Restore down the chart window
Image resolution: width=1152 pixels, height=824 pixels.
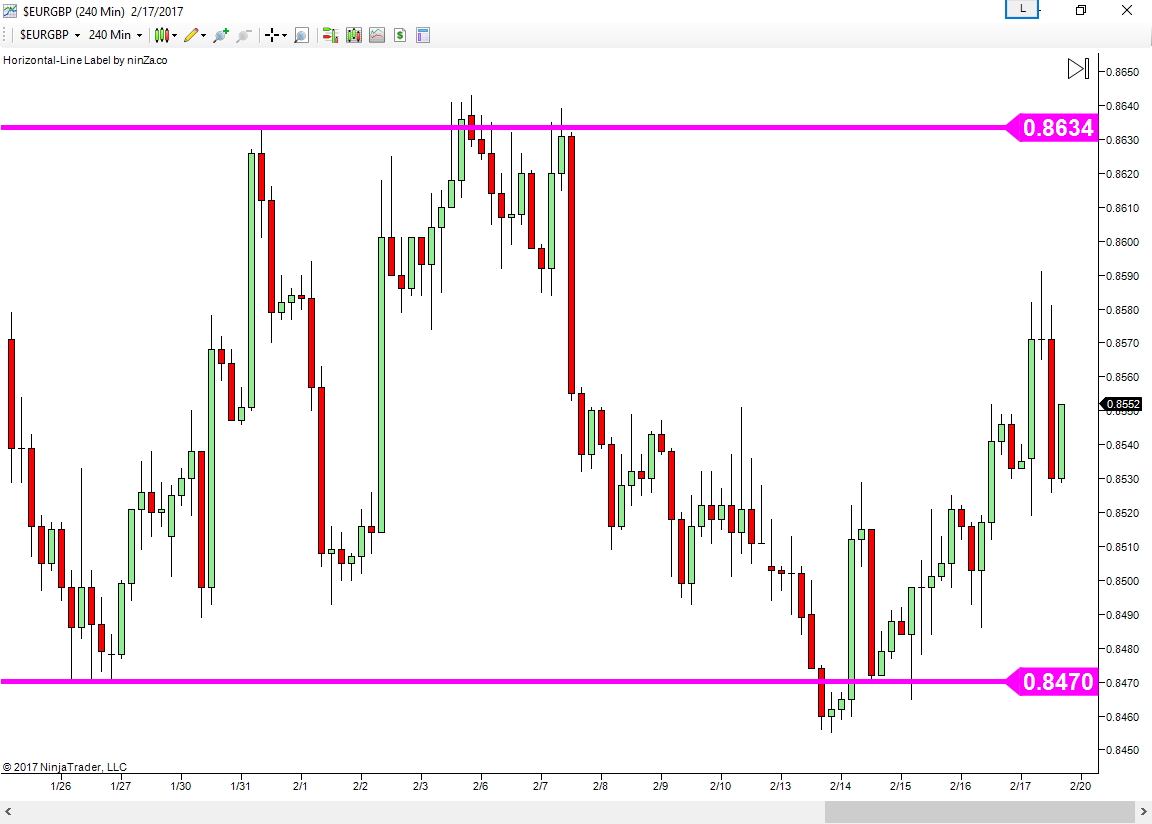1081,10
